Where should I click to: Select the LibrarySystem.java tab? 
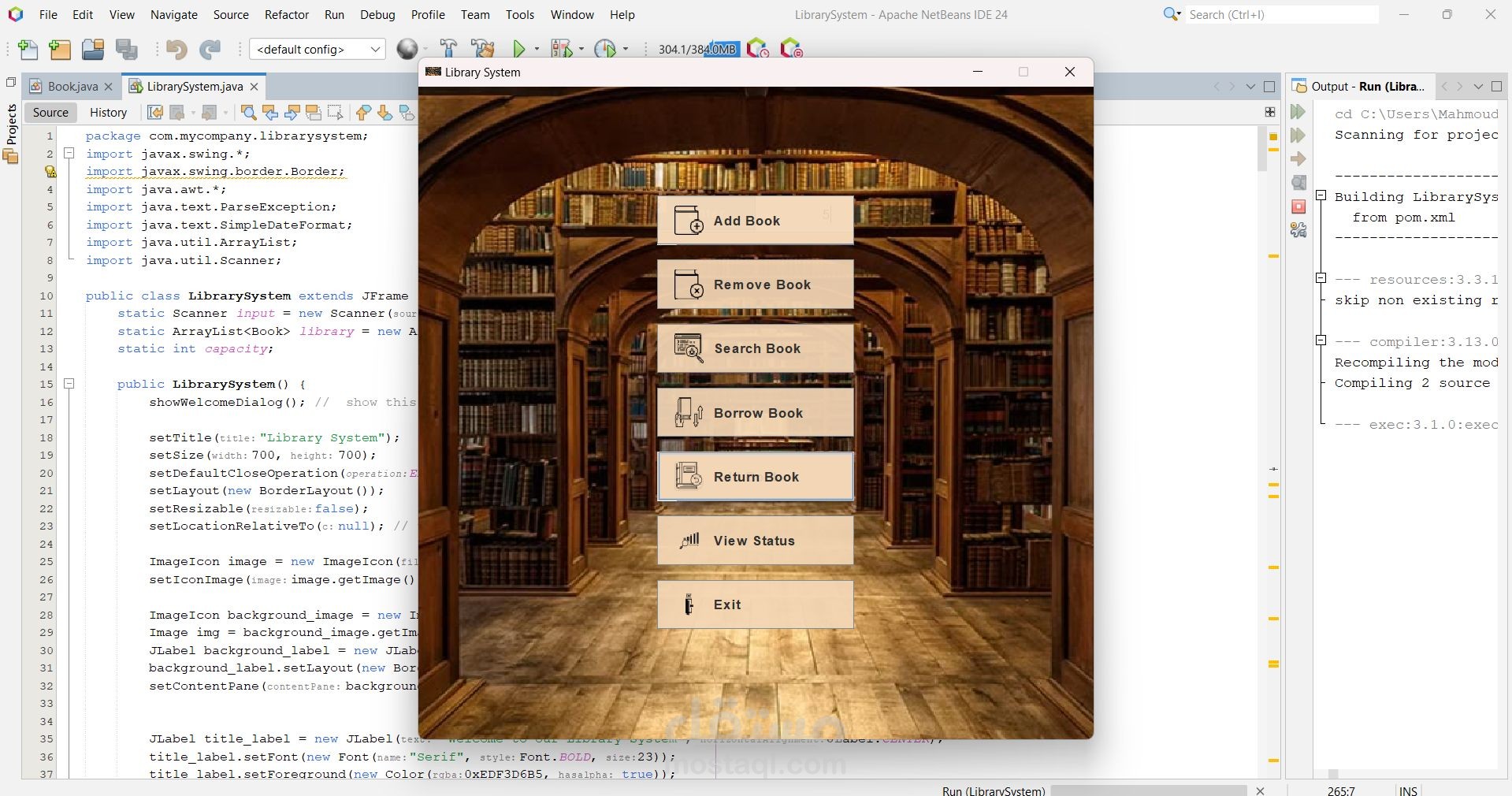[195, 87]
